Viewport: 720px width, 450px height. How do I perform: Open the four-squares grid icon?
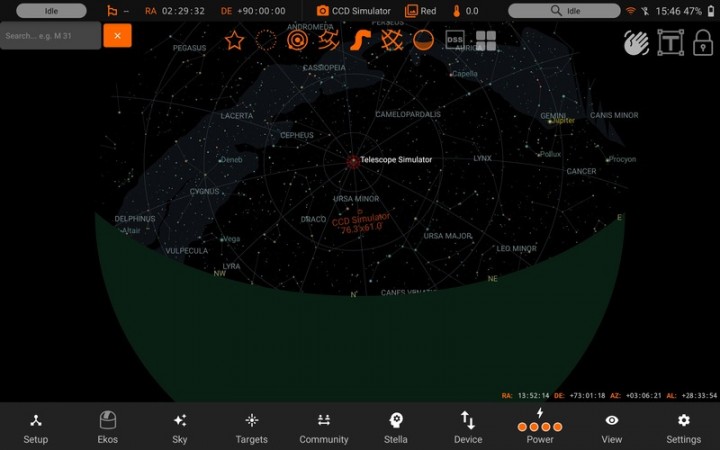[x=486, y=40]
